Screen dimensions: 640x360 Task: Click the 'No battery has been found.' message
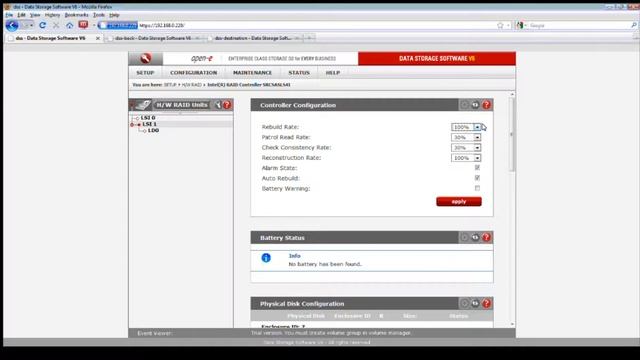[325, 264]
